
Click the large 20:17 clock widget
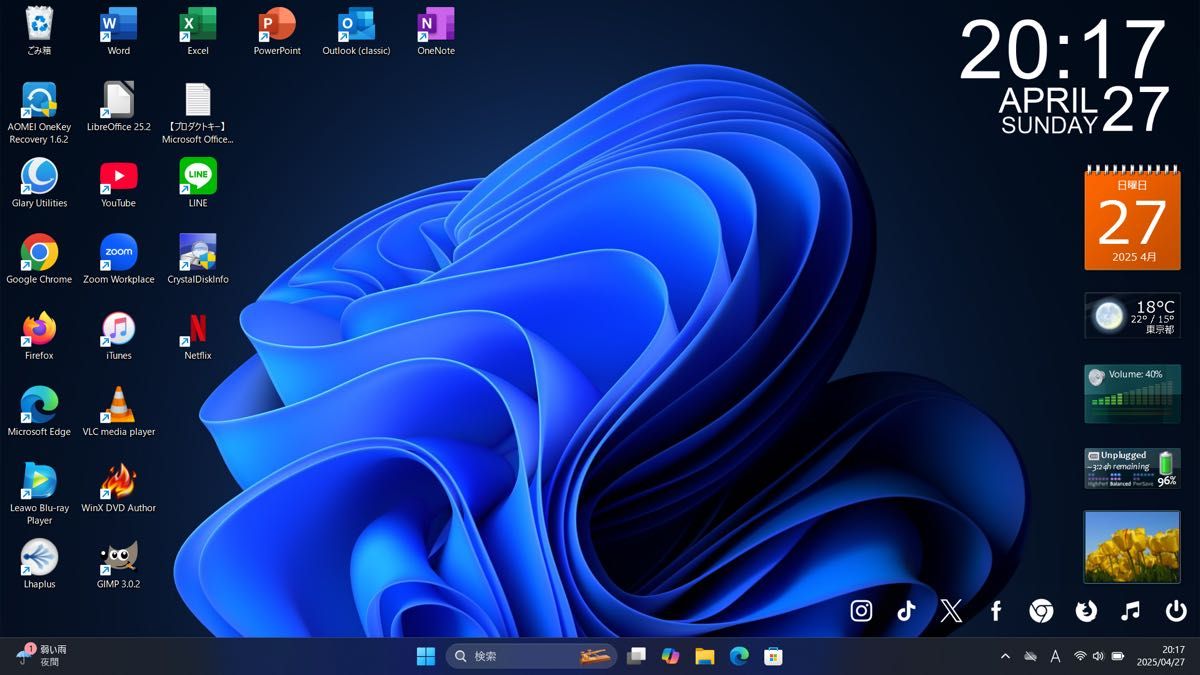click(x=1063, y=50)
